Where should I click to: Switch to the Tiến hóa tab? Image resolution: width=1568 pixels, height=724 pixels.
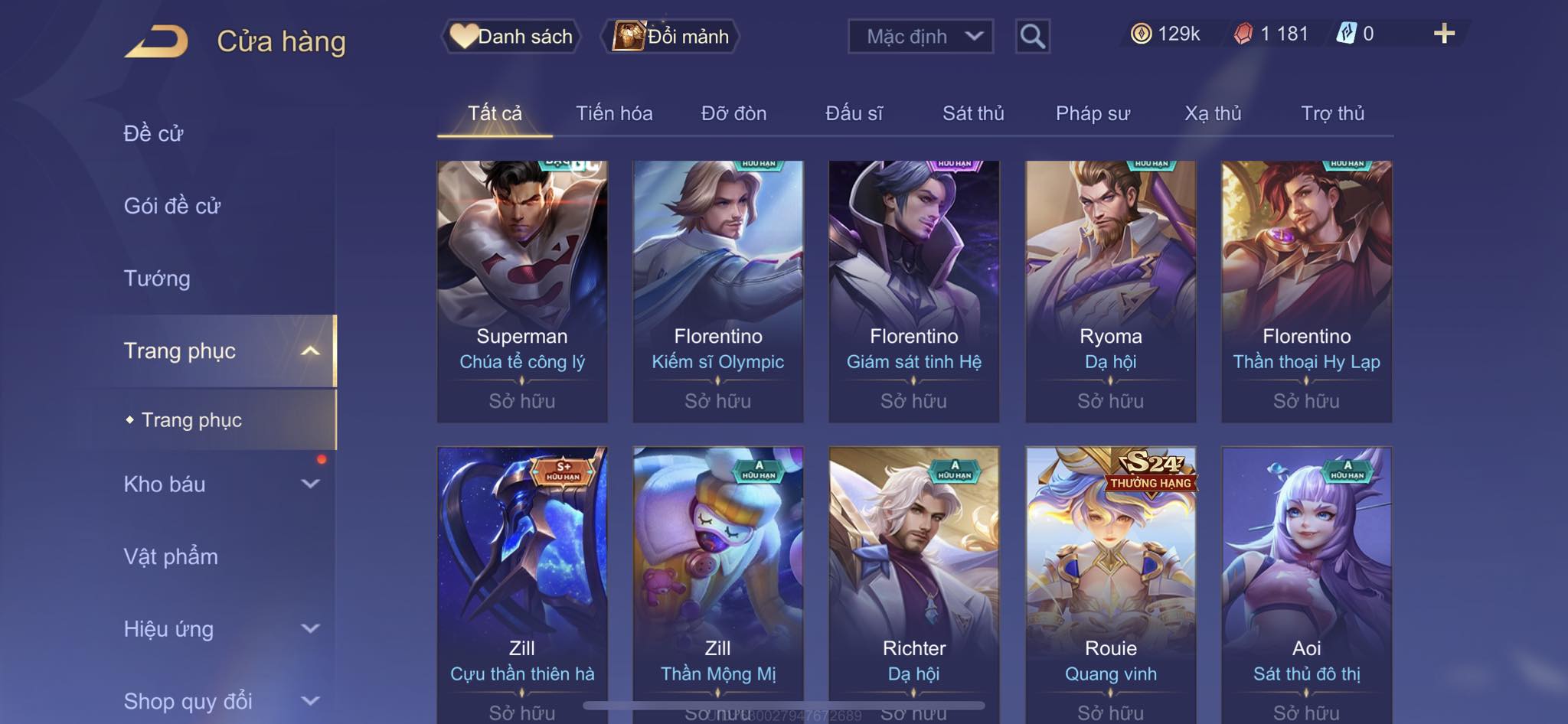(614, 113)
